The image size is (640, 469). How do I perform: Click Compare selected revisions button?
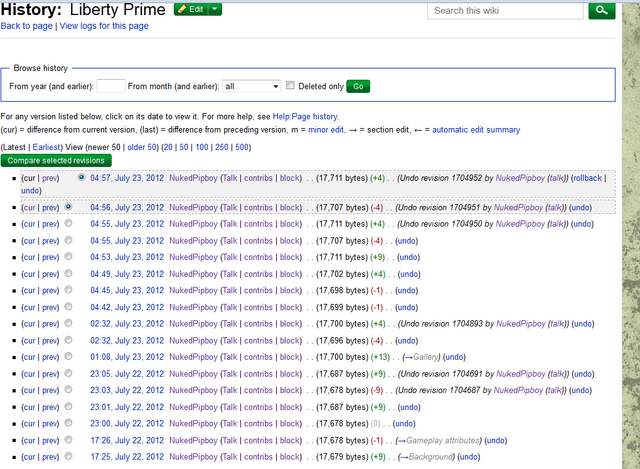click(x=56, y=160)
